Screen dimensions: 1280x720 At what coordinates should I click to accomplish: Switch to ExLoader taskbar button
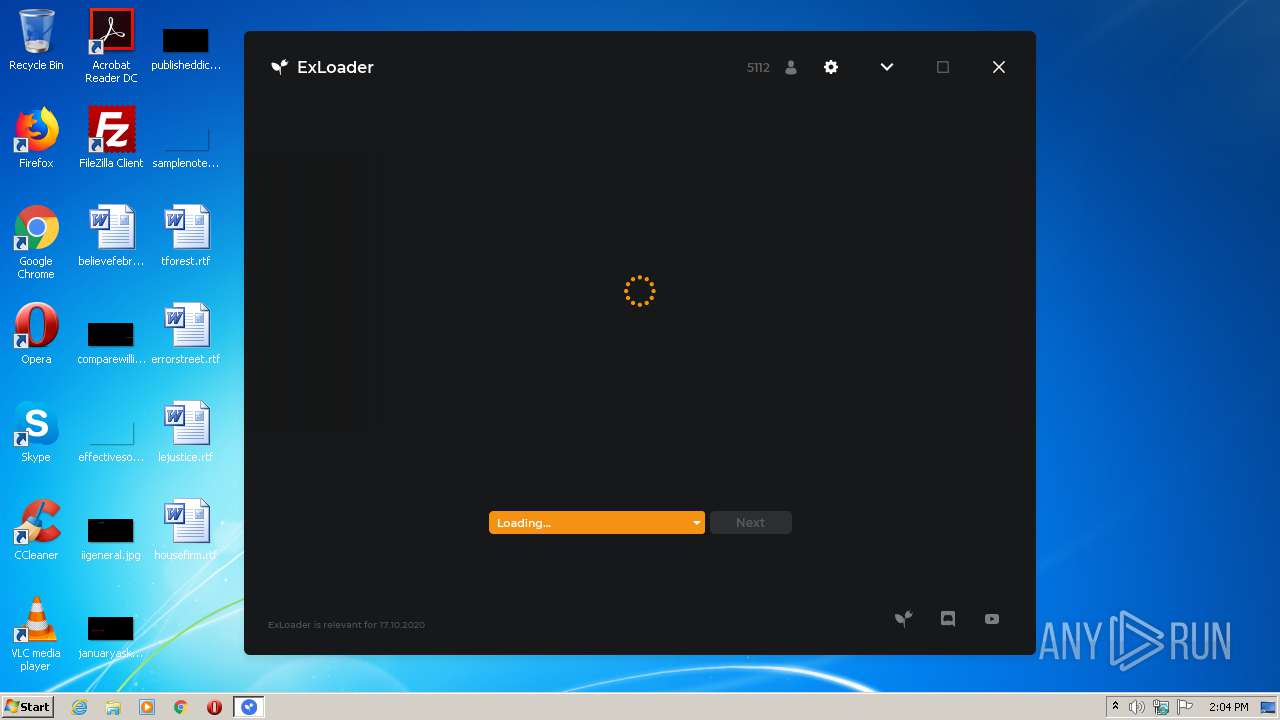[x=249, y=707]
